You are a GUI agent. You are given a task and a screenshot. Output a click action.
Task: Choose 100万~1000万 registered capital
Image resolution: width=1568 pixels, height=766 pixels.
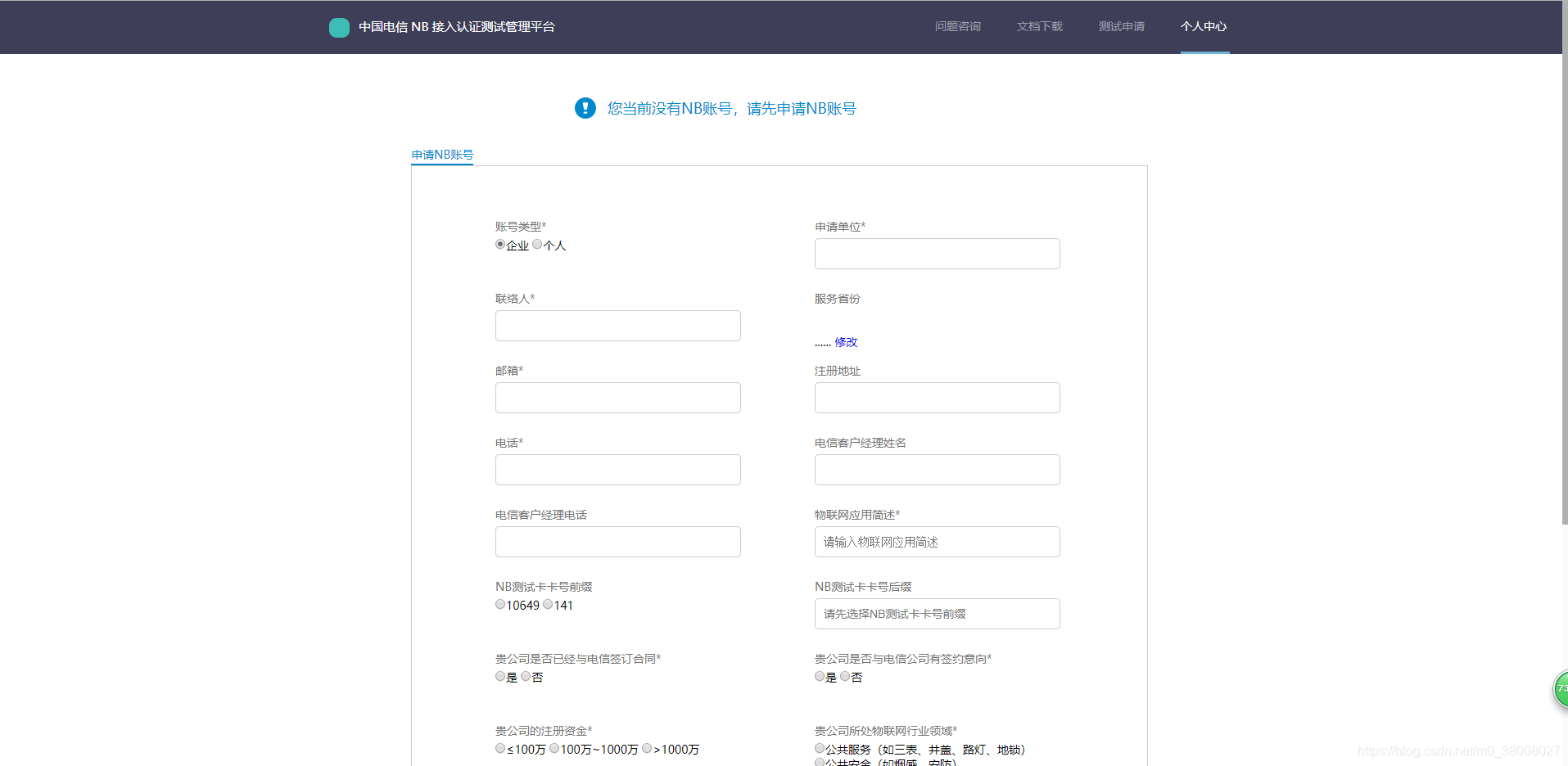tap(554, 749)
